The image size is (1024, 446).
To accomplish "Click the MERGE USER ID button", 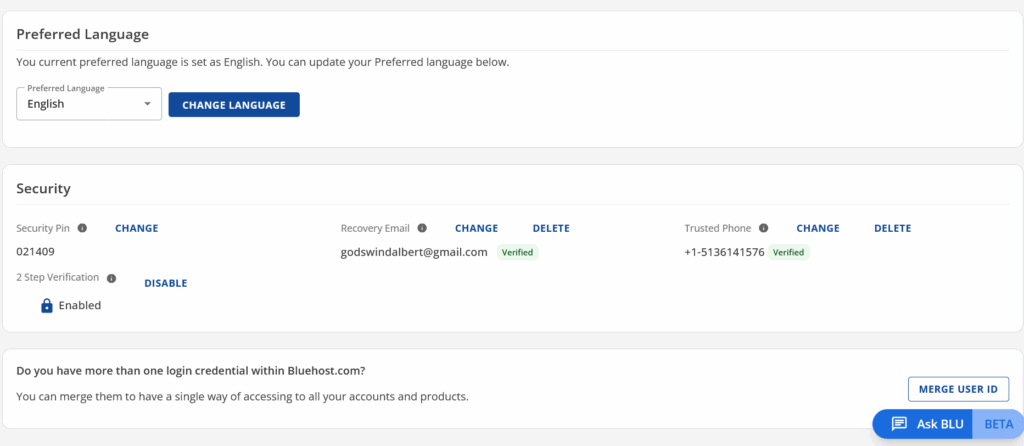I will pyautogui.click(x=958, y=389).
